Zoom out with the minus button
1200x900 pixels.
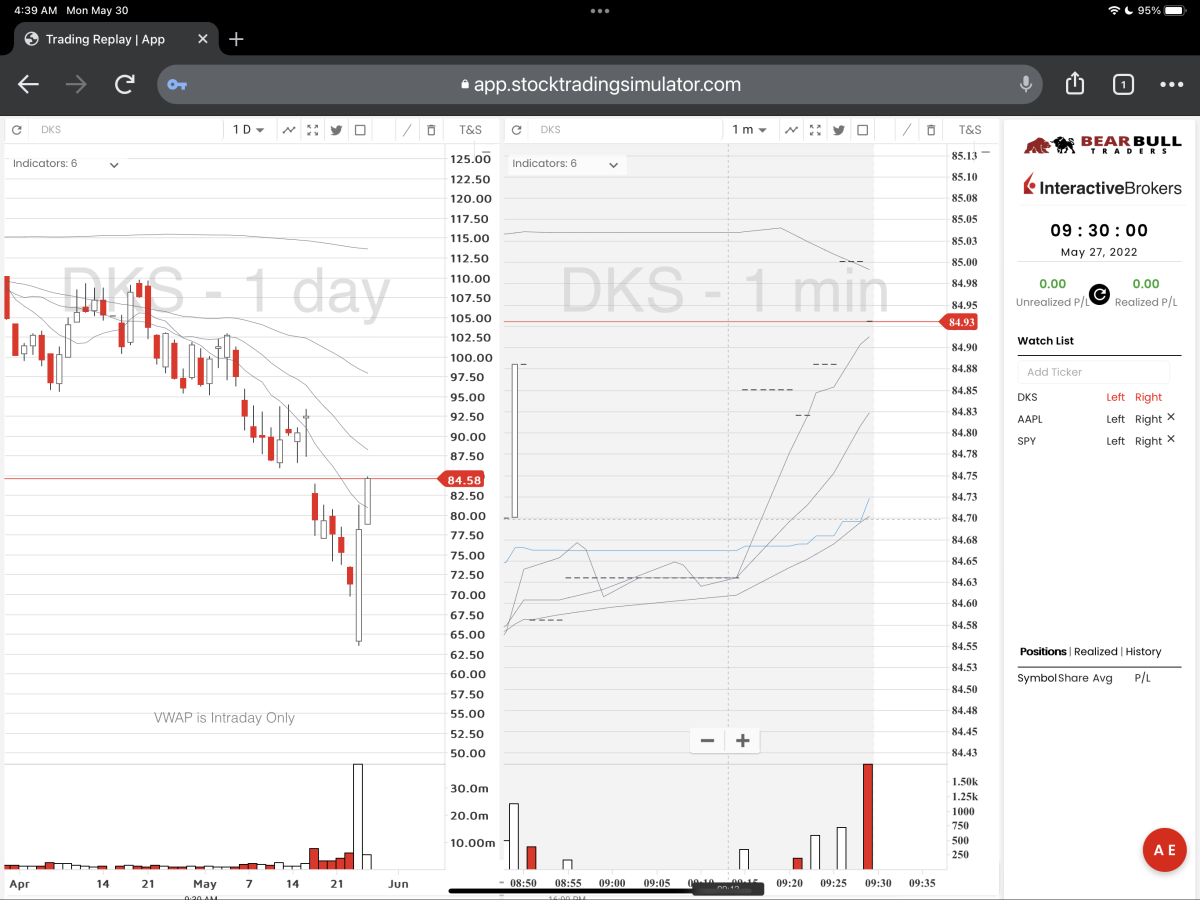pyautogui.click(x=707, y=741)
